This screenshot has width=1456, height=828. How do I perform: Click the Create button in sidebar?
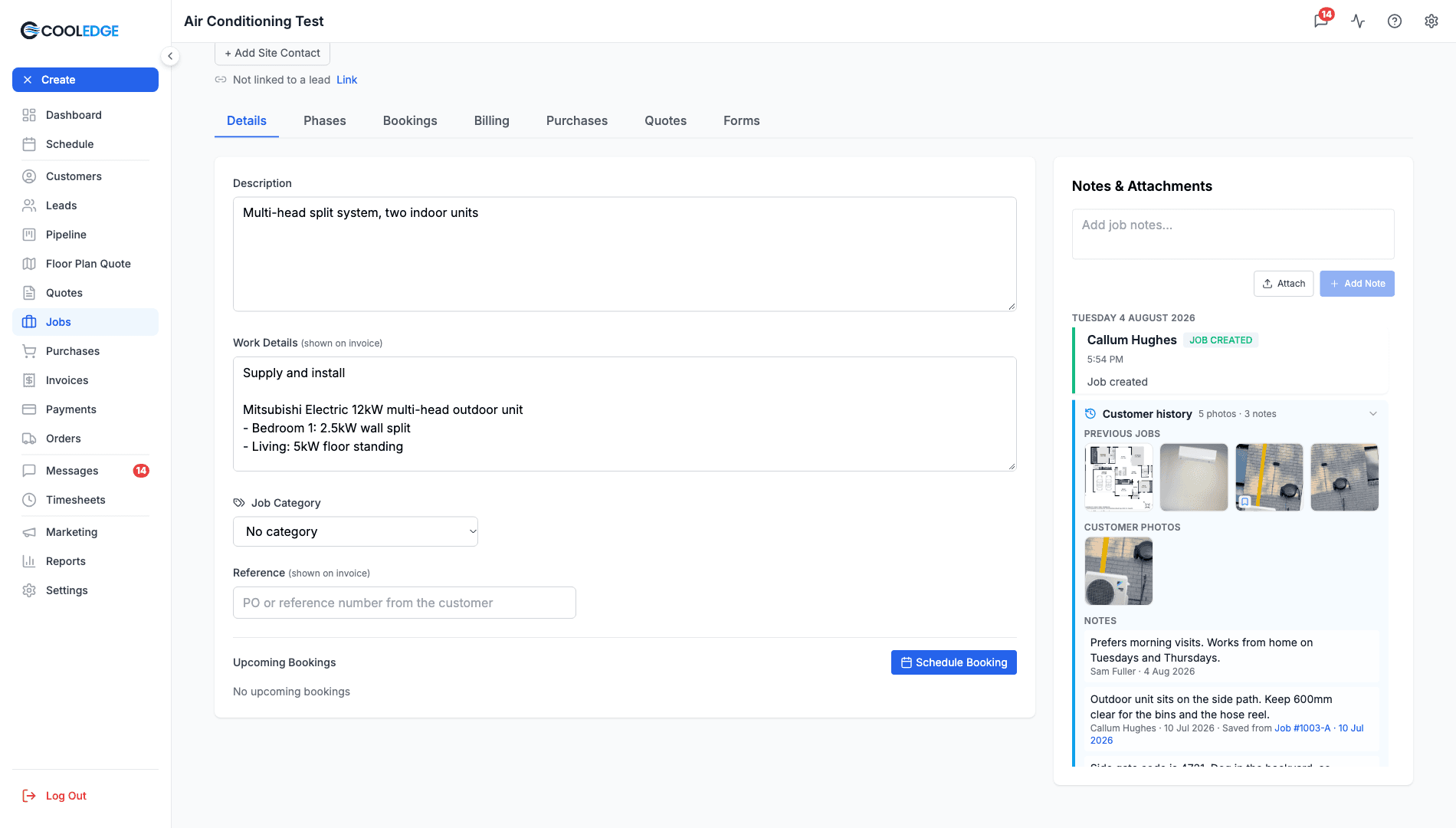click(x=85, y=80)
